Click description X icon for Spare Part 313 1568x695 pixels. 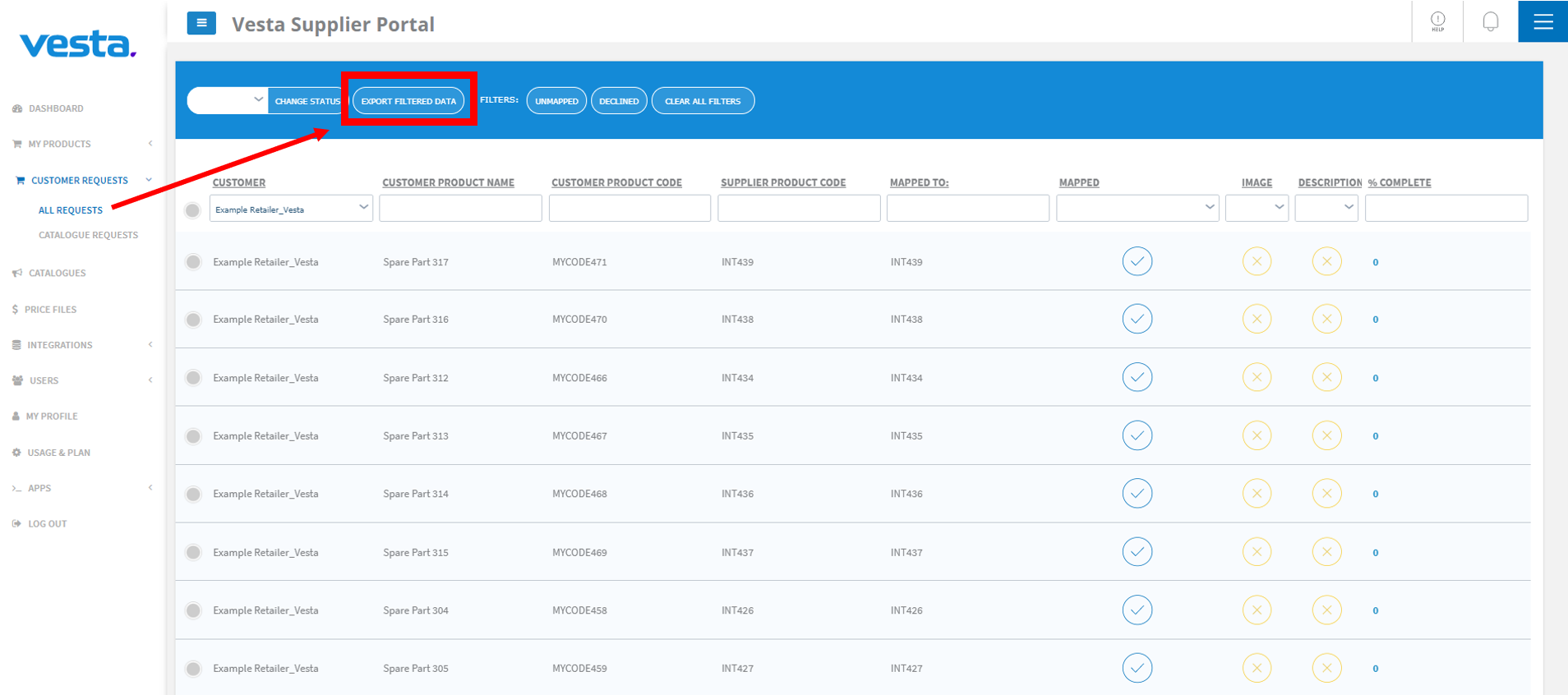1326,435
